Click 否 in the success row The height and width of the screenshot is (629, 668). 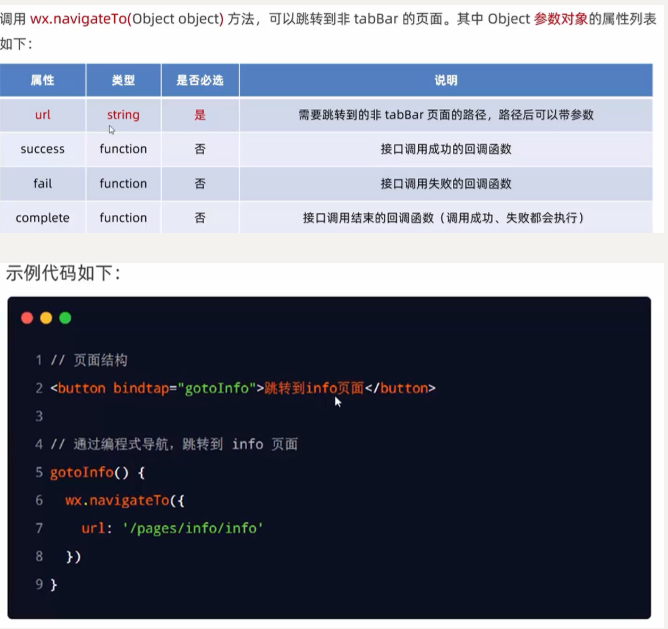click(200, 149)
